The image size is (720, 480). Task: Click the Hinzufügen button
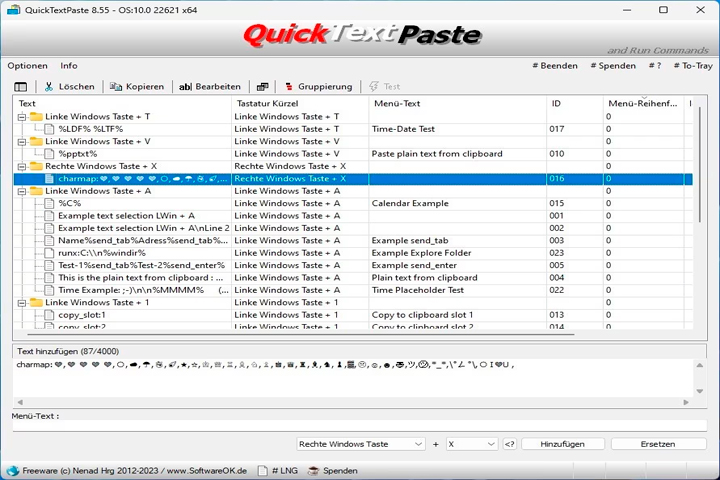point(562,444)
